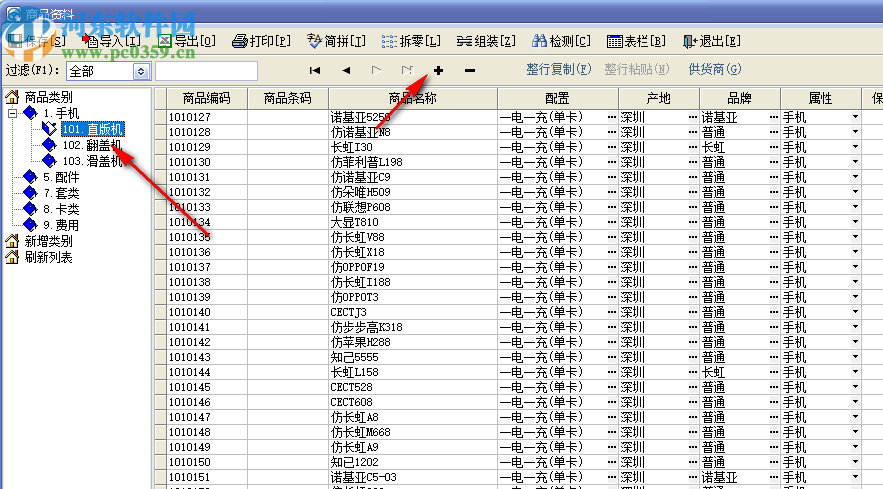Click the Import (导入) toolbar button
Screen dimensions: 883x489
tap(113, 41)
